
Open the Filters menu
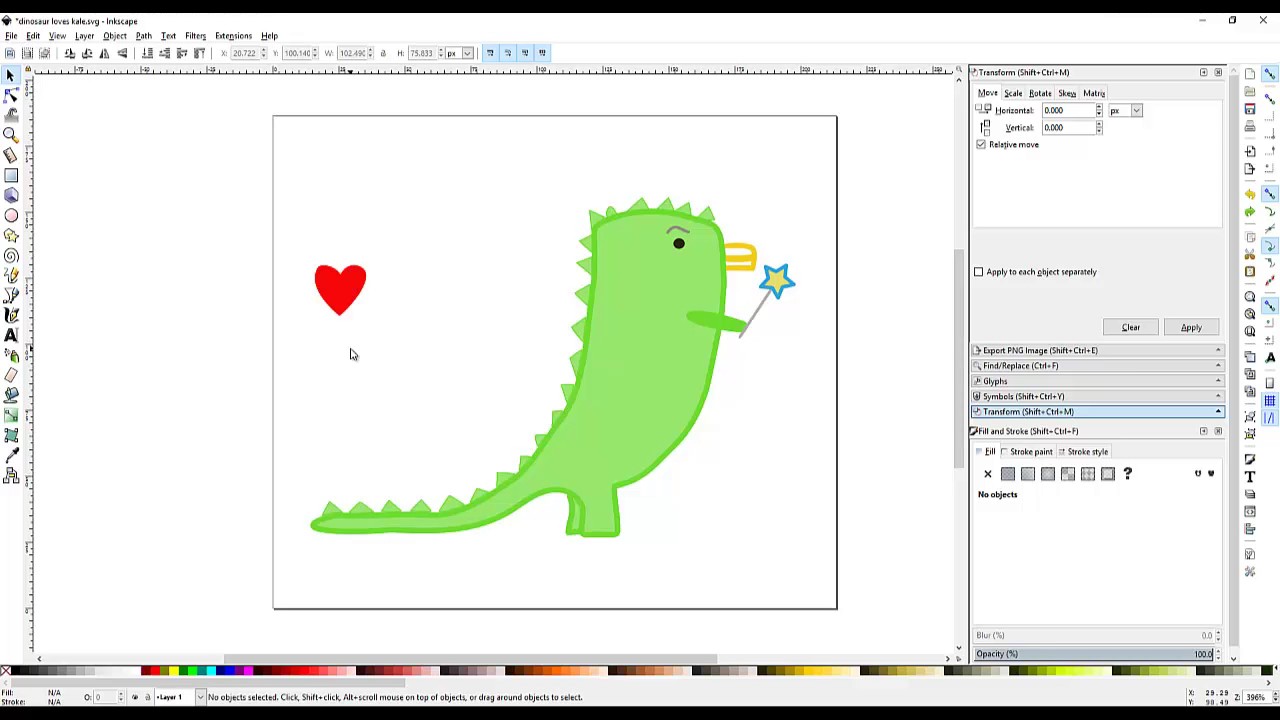point(195,36)
